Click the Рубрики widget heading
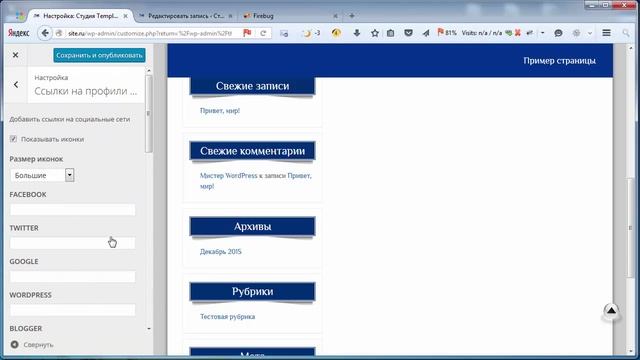 click(x=252, y=292)
